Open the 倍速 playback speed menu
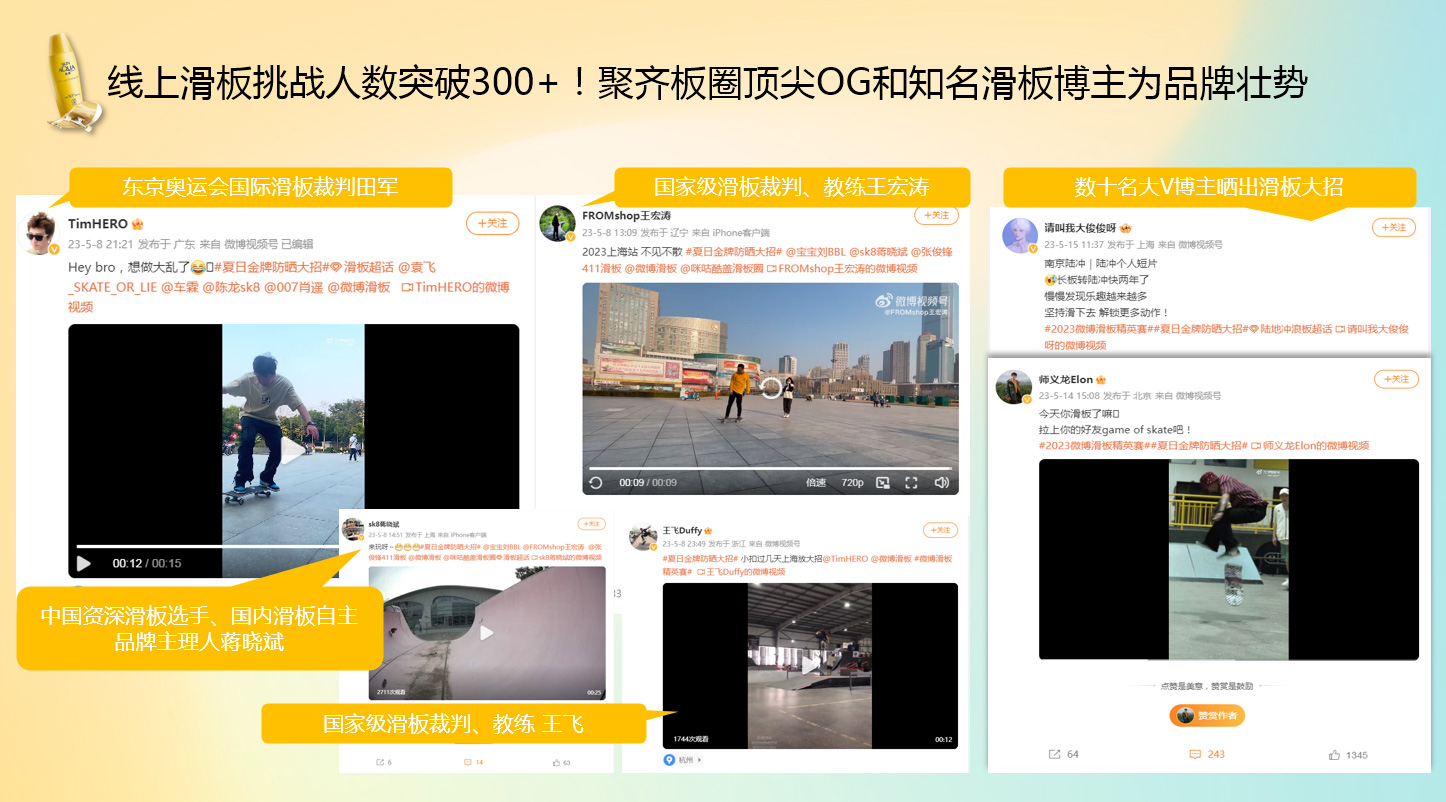Viewport: 1446px width, 802px height. [x=816, y=483]
